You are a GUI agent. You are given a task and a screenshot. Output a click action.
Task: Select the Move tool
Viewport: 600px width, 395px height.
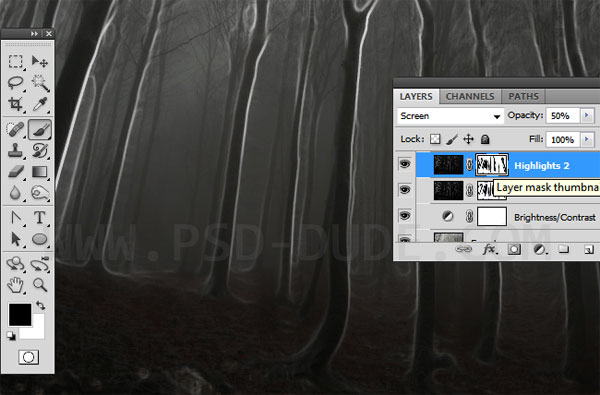(40, 61)
